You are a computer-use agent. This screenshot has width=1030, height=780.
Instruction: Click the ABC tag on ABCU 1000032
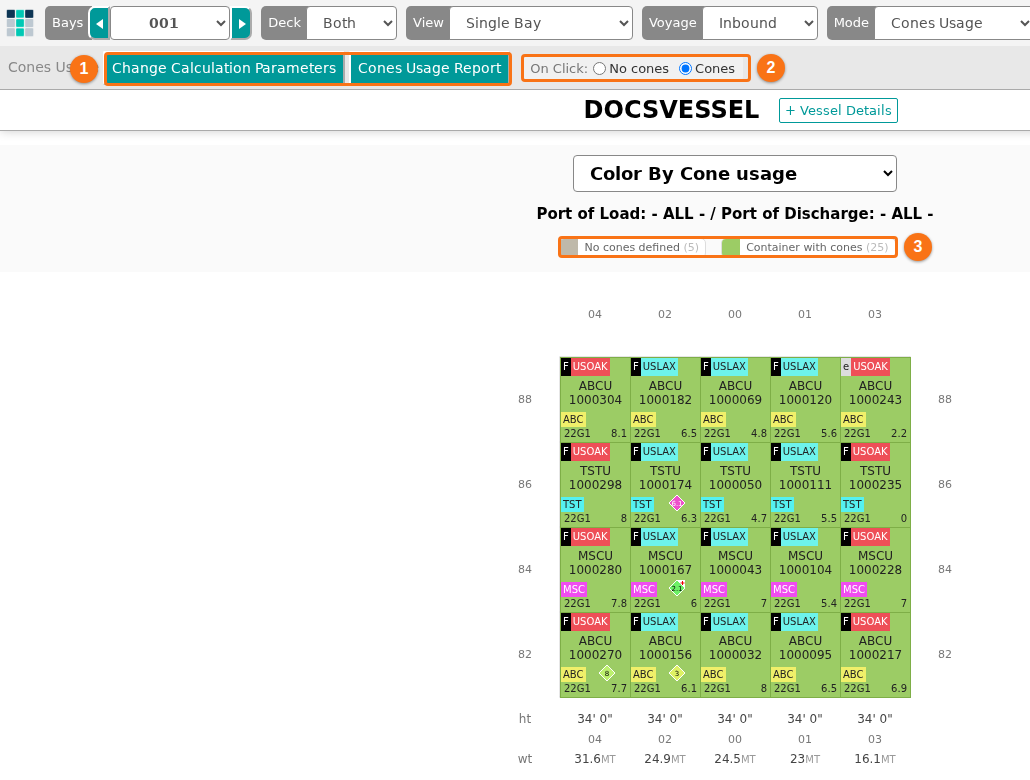tap(713, 674)
